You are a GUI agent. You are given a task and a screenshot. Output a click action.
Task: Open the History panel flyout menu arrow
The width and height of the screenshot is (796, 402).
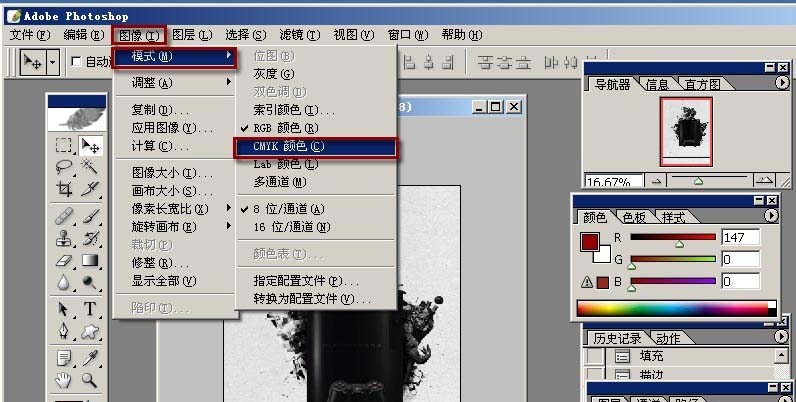(781, 336)
